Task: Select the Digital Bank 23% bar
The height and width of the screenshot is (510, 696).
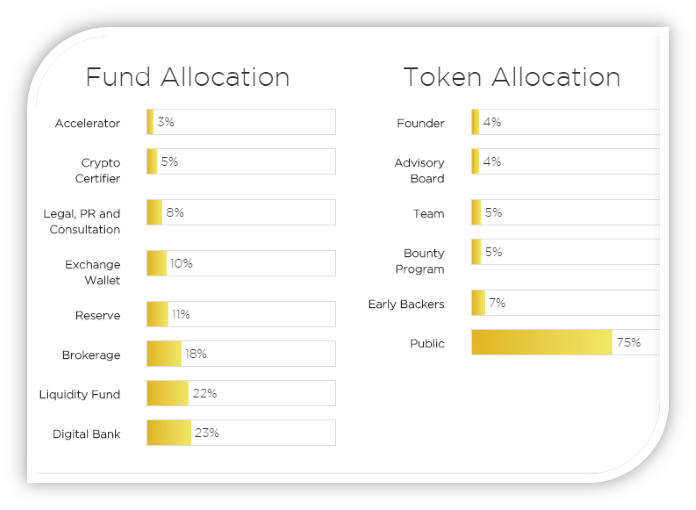Action: coord(241,433)
